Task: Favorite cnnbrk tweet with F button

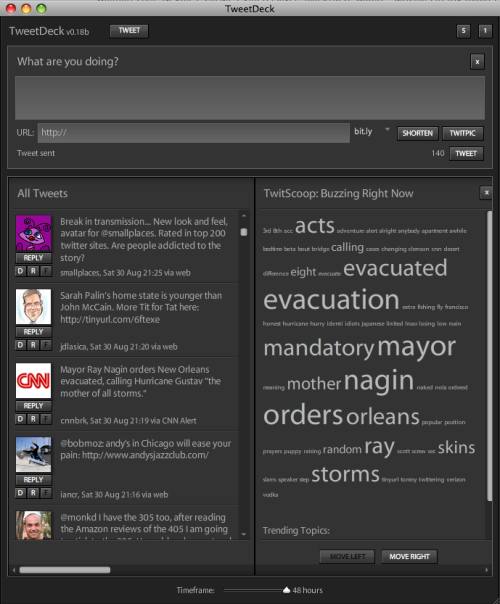Action: pos(46,419)
